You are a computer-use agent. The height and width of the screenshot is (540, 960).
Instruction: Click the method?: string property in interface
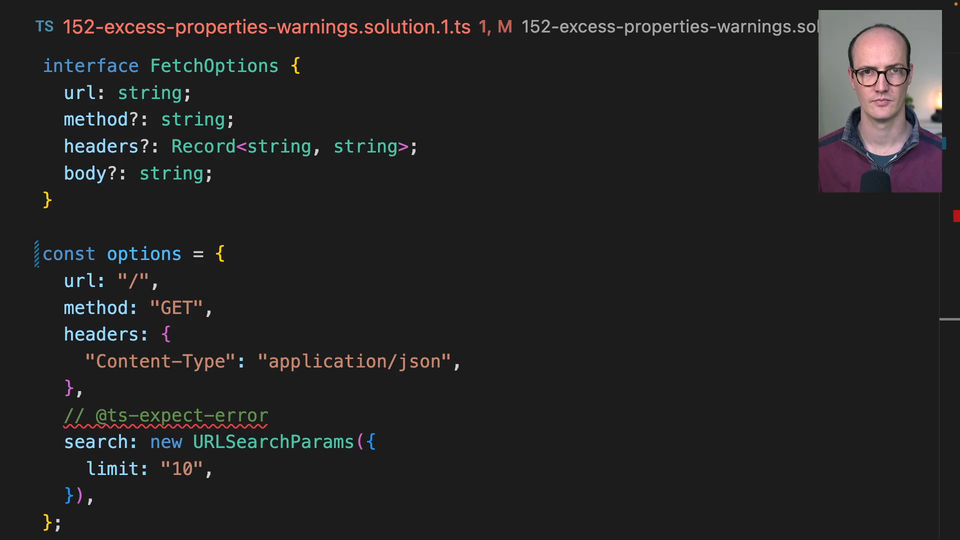tap(148, 120)
